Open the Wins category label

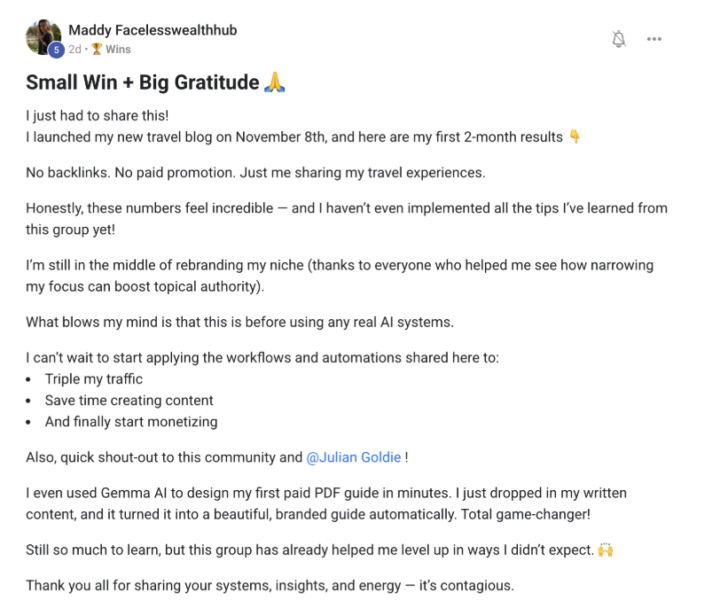click(118, 49)
